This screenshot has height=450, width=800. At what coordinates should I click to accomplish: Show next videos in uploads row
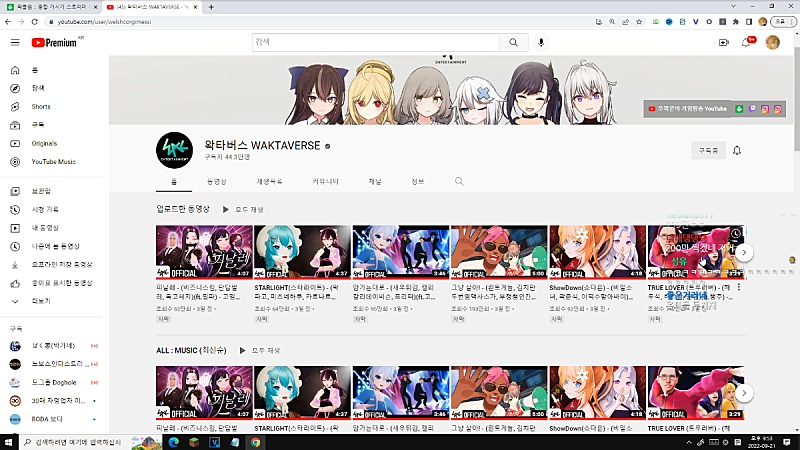pyautogui.click(x=744, y=253)
